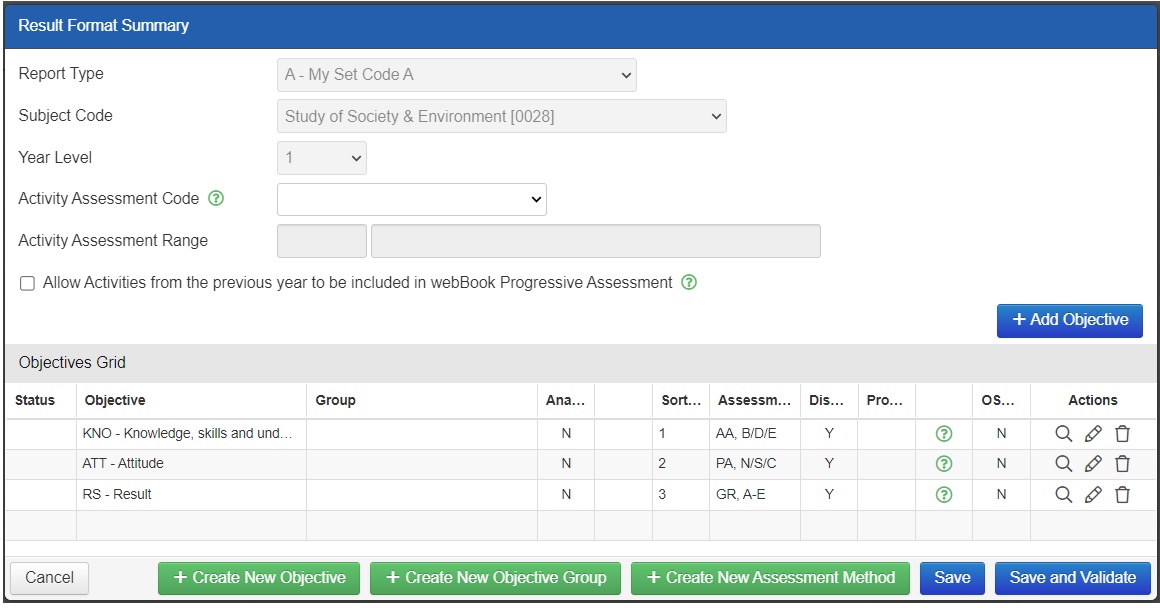Image resolution: width=1160 pixels, height=608 pixels.
Task: Open the Activity Assessment Code dropdown
Action: coord(411,200)
